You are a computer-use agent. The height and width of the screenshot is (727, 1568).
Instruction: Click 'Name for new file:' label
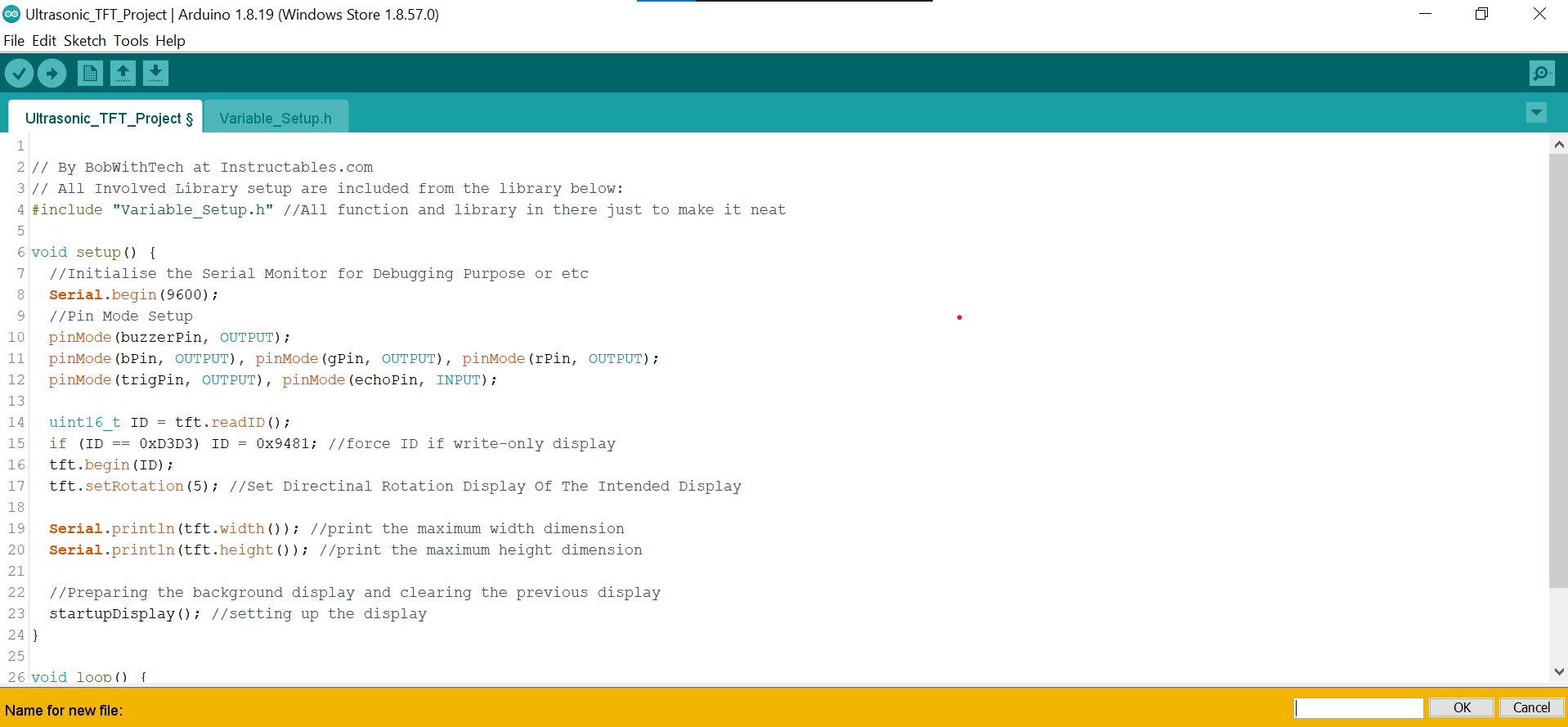(x=64, y=711)
